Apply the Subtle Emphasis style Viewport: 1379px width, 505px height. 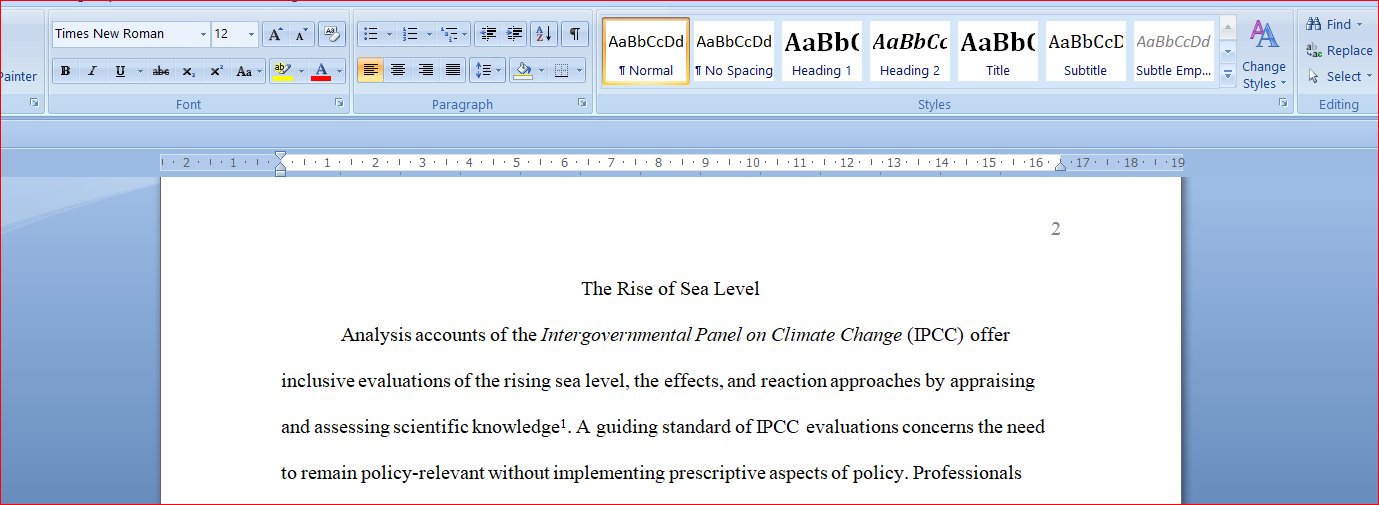point(1174,51)
